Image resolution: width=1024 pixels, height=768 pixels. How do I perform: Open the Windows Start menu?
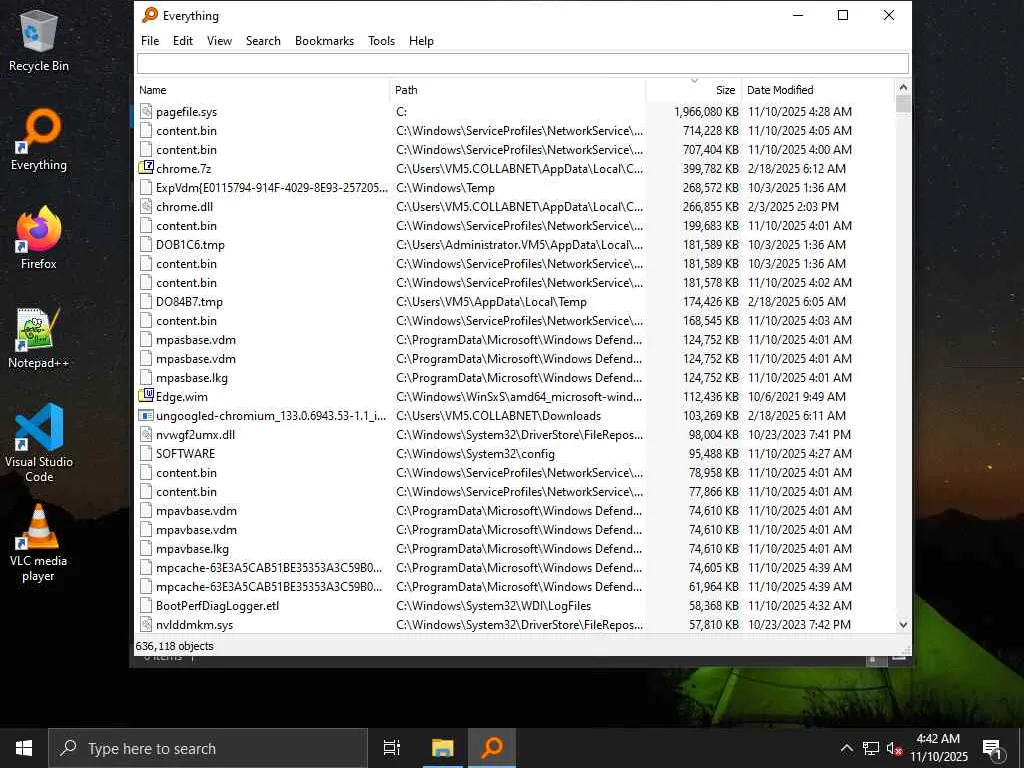pos(24,748)
